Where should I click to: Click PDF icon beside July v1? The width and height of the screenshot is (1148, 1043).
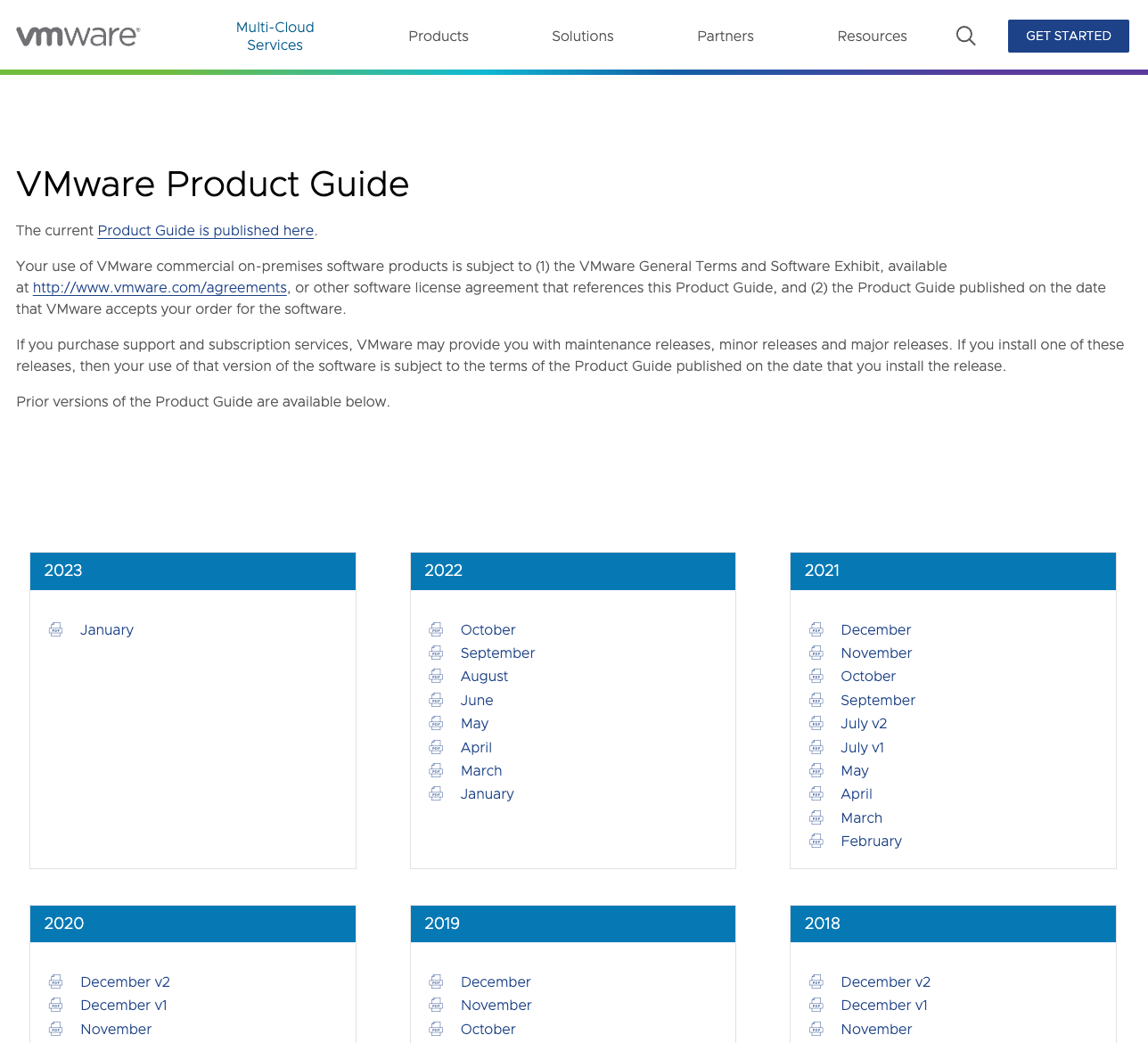(x=816, y=747)
